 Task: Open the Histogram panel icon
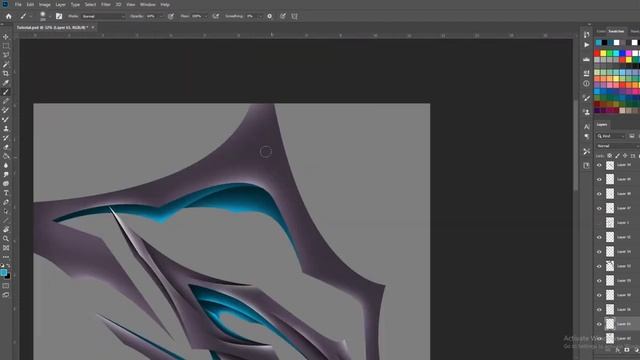tap(587, 60)
